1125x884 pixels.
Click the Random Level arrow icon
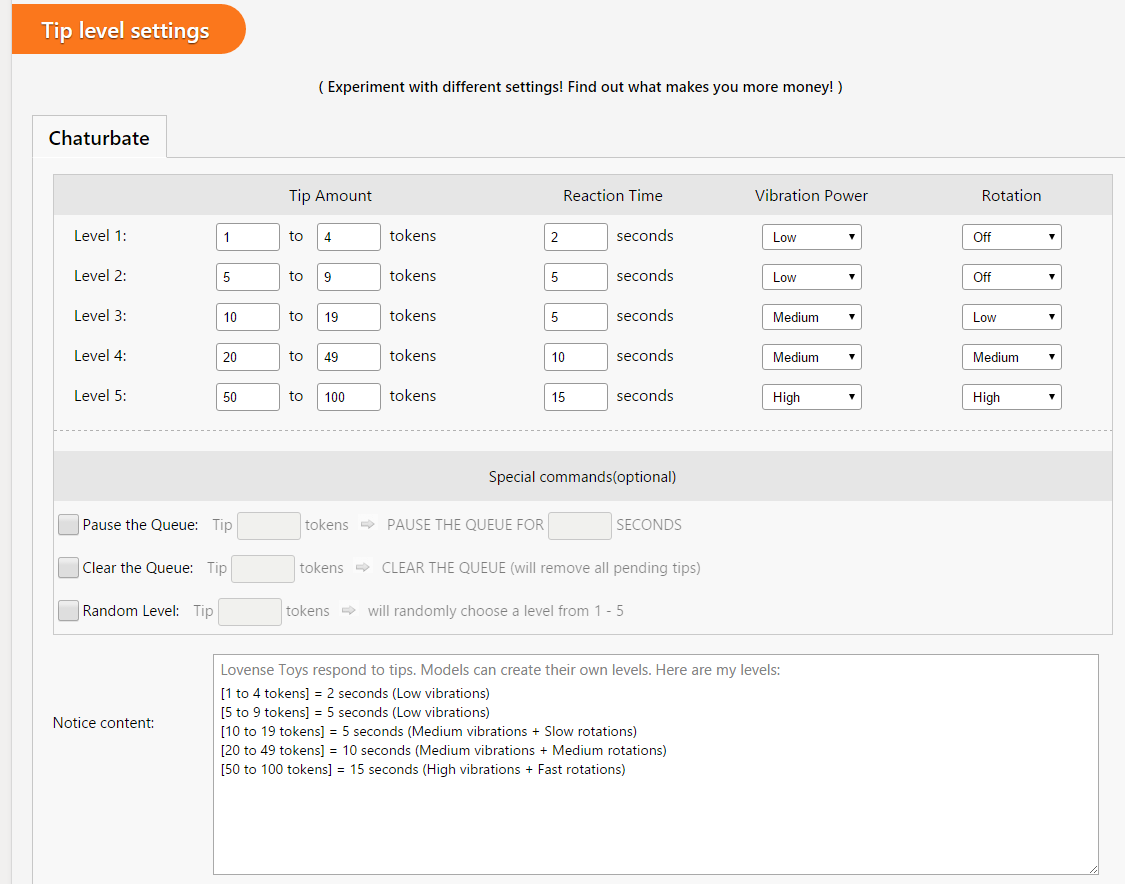pyautogui.click(x=349, y=611)
